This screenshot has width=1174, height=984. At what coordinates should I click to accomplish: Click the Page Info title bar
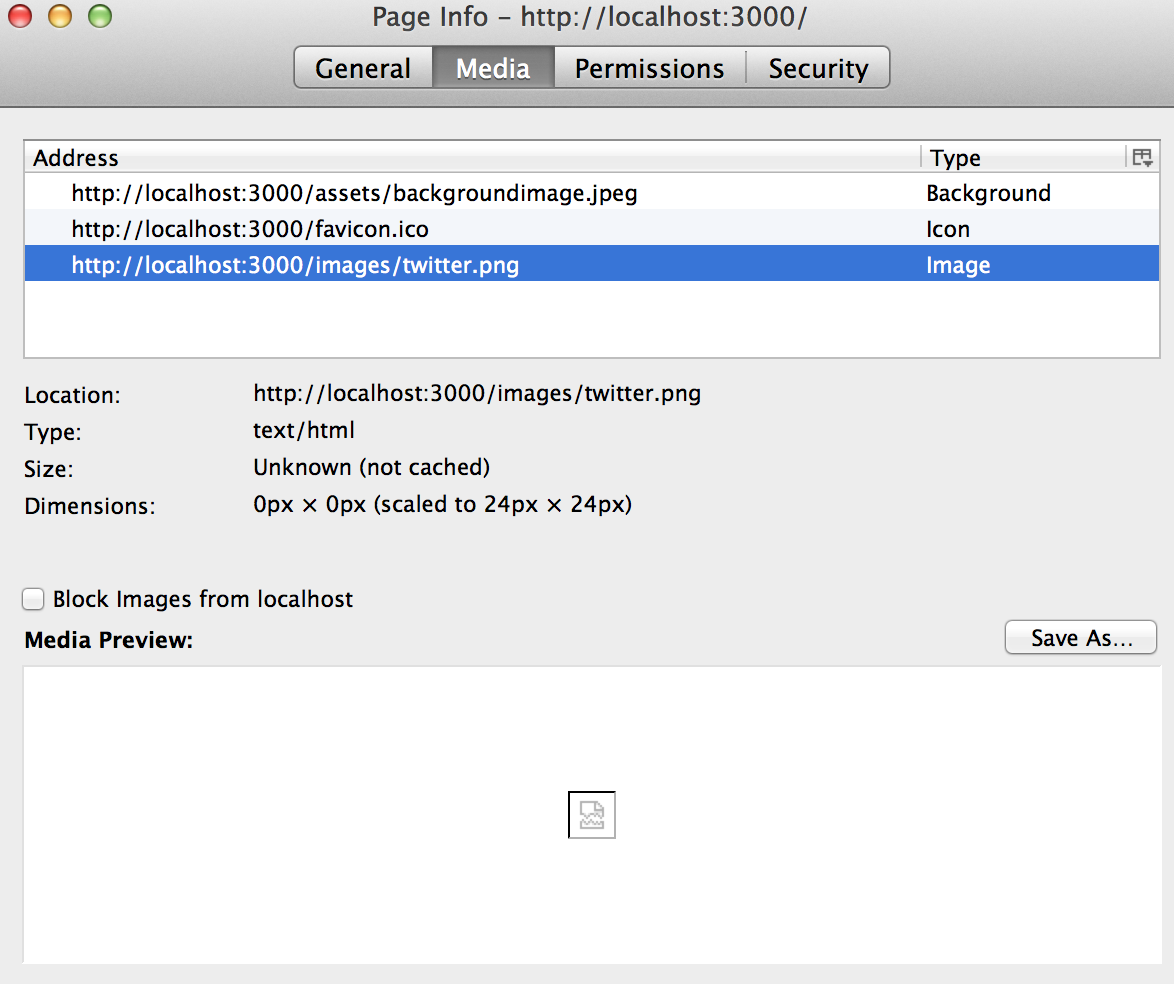pyautogui.click(x=587, y=17)
